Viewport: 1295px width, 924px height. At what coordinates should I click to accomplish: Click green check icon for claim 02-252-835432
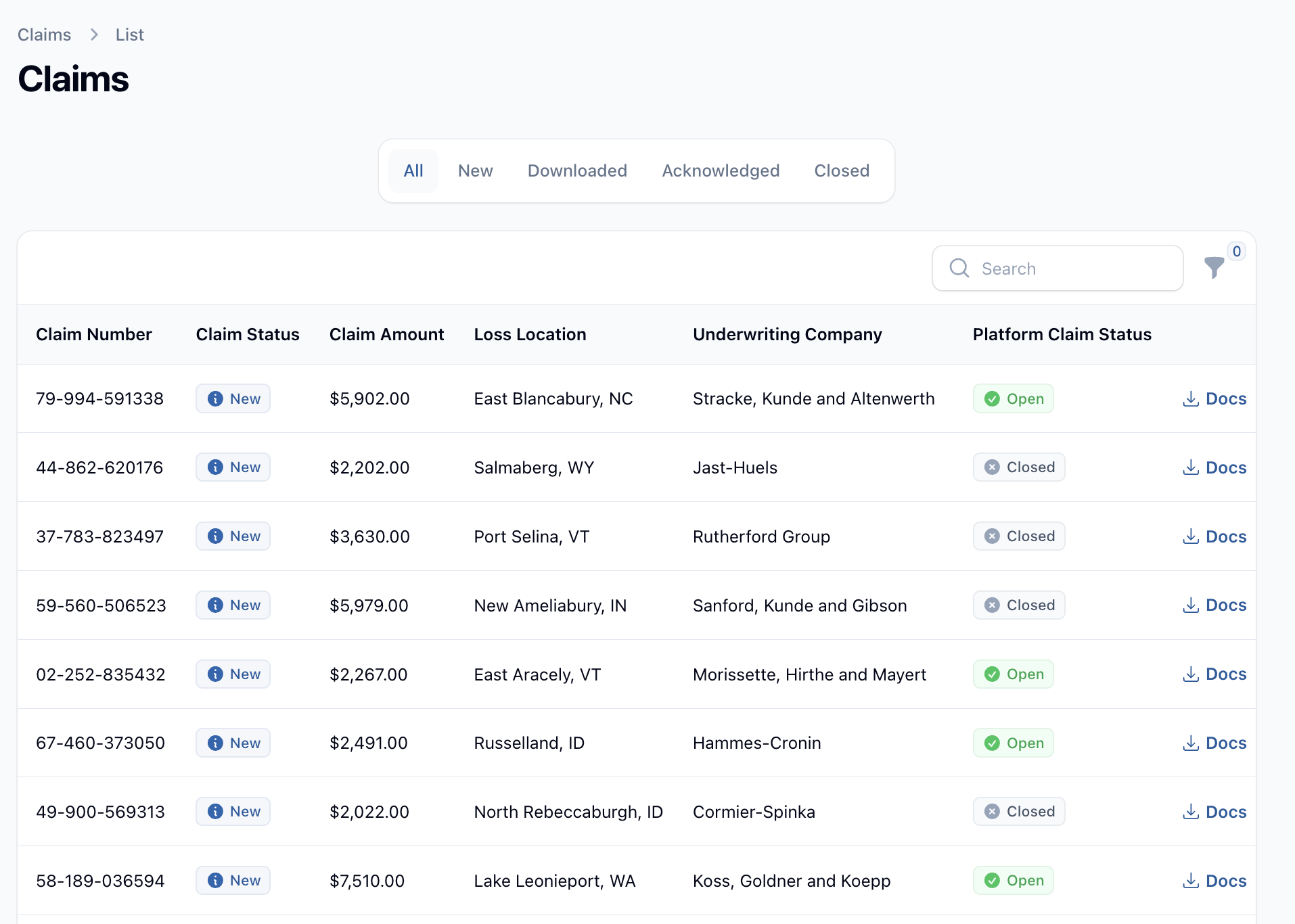point(992,674)
